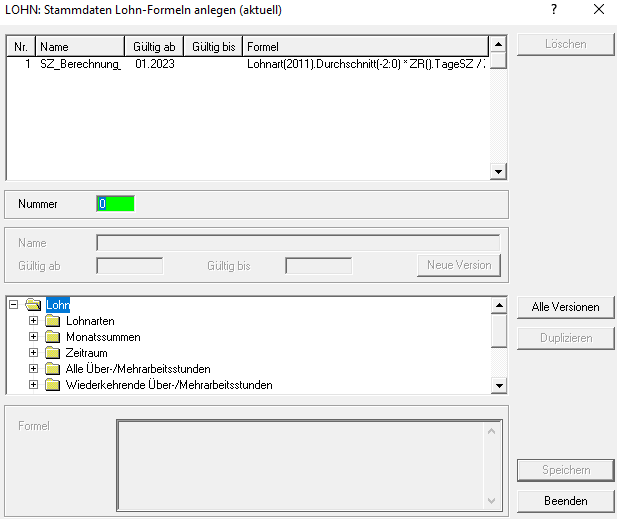Image resolution: width=617 pixels, height=519 pixels.
Task: Expand the Zeitraum tree node
Action: pyautogui.click(x=34, y=353)
